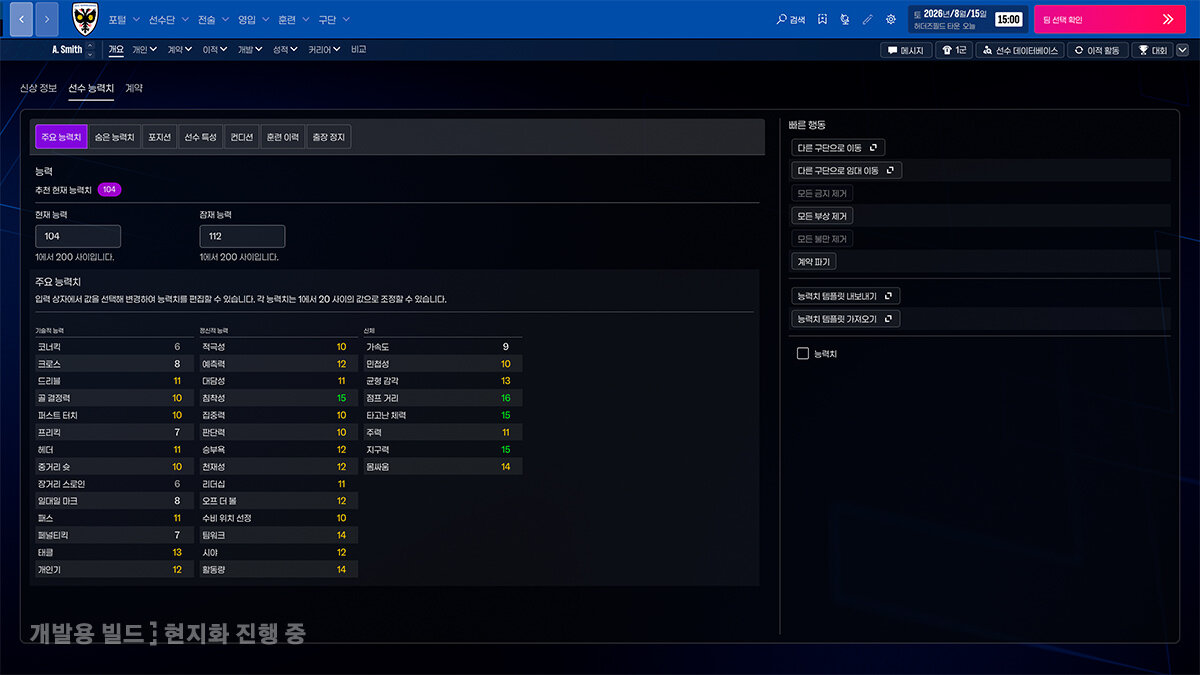Go back with the left arrow button

point(20,19)
